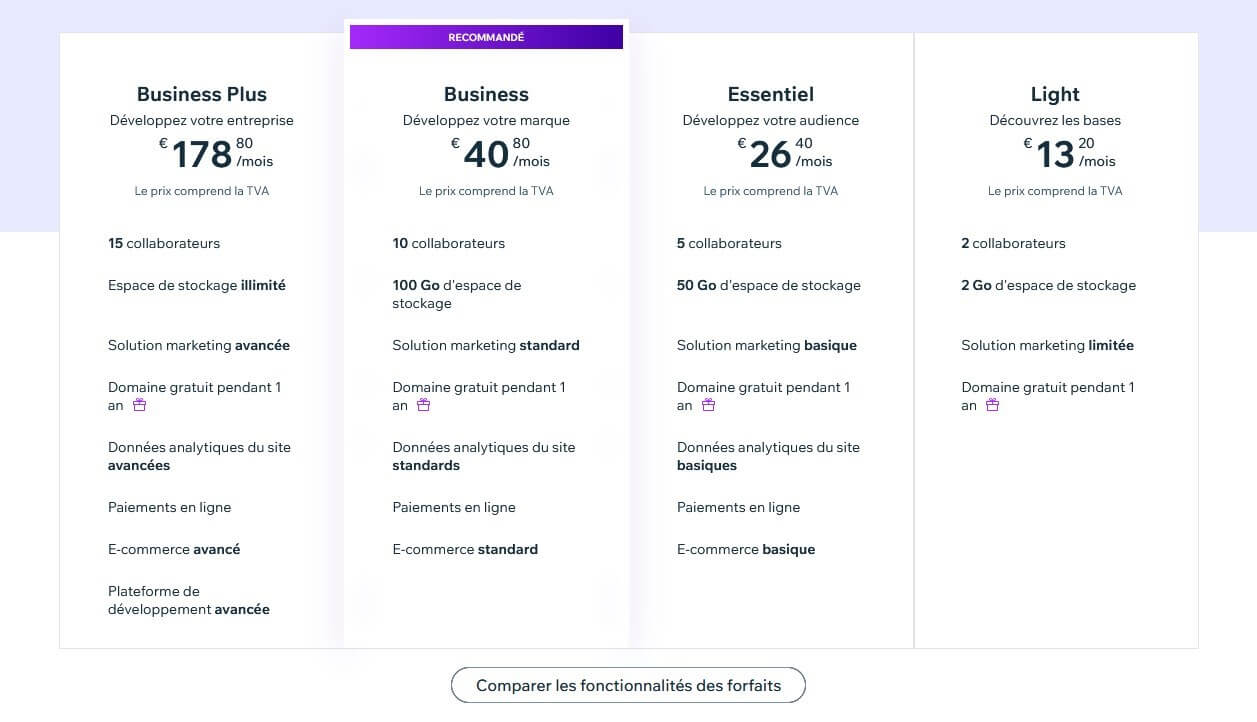Click gift icon in Essentiel plan
The image size is (1257, 722).
(x=708, y=405)
